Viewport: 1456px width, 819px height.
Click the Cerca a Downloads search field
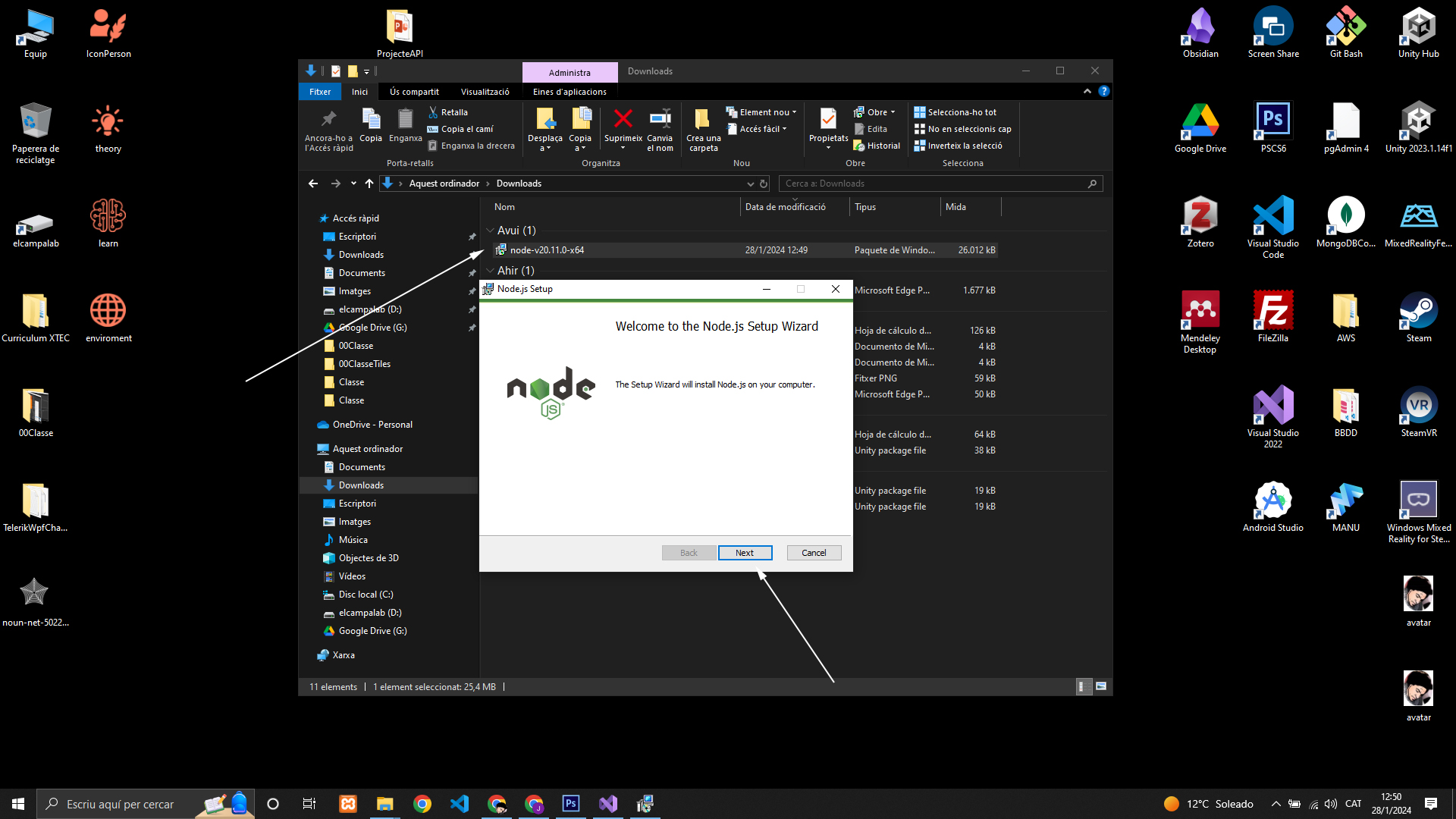point(933,184)
